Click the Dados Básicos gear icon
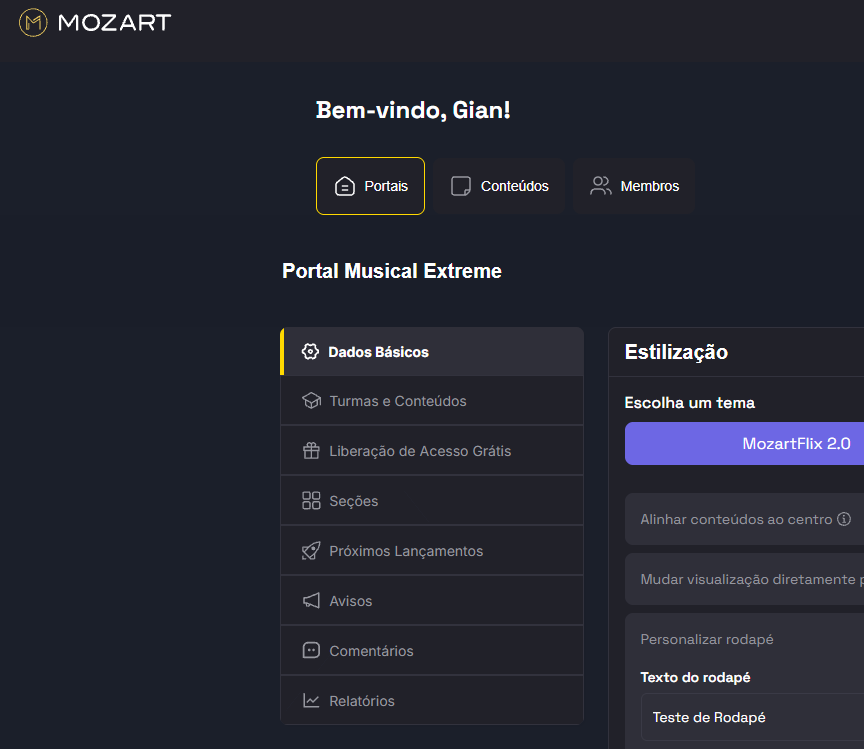 pyautogui.click(x=310, y=352)
